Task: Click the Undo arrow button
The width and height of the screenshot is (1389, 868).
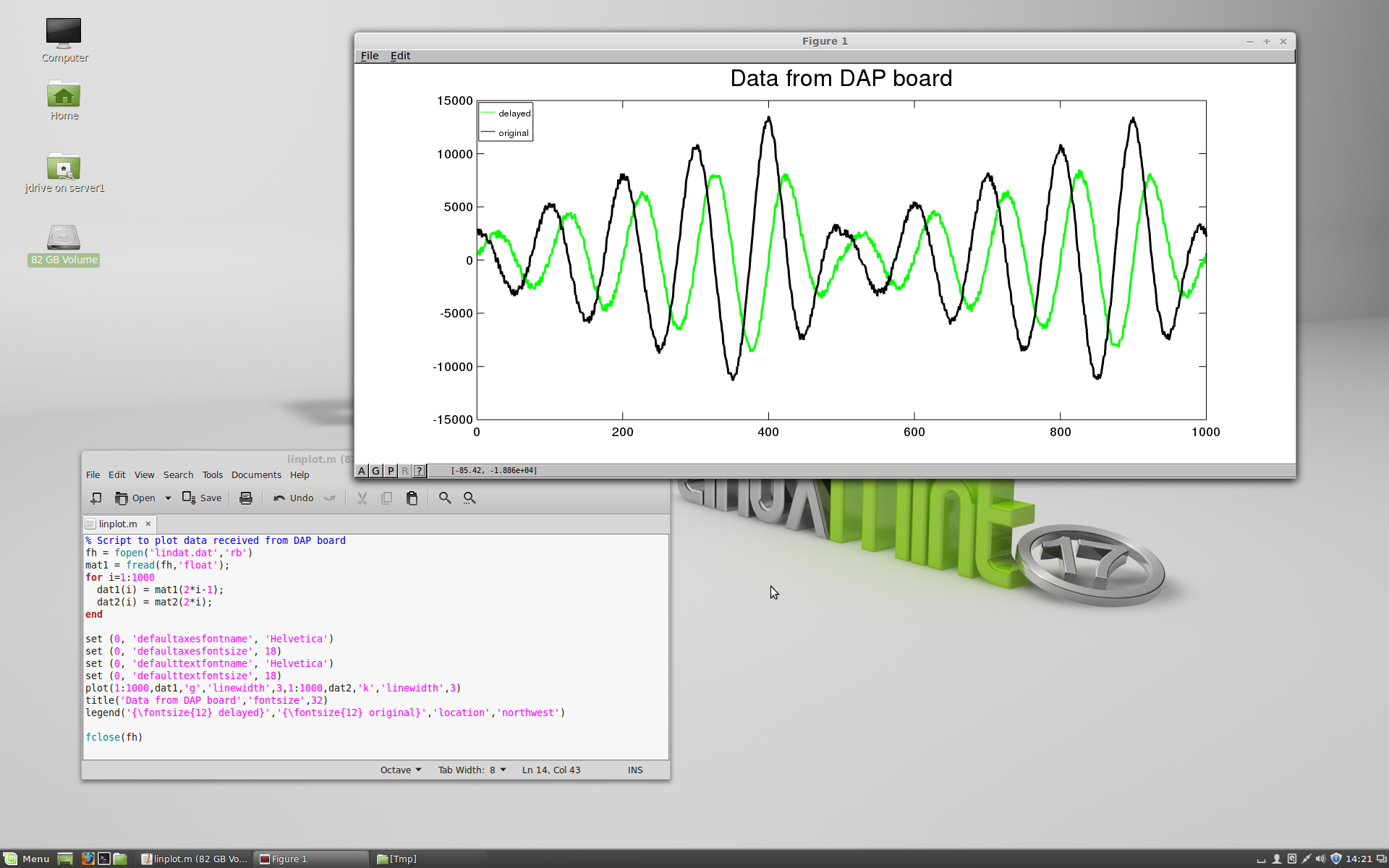Action: [x=293, y=498]
